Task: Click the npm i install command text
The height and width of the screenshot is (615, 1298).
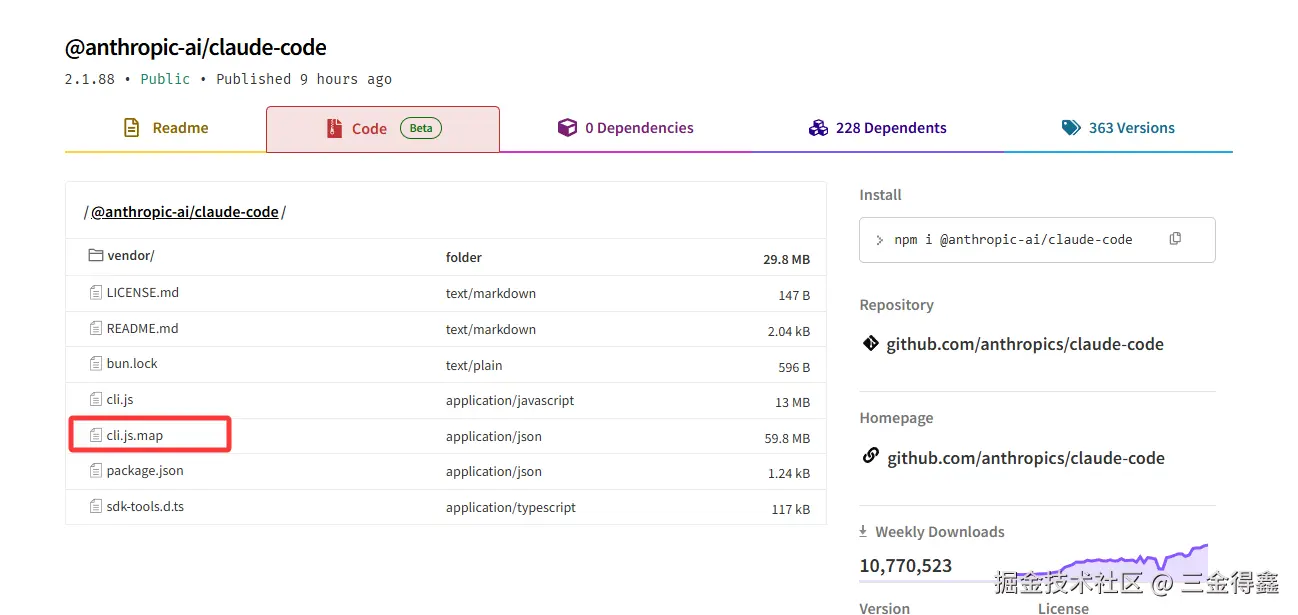Action: [x=1013, y=240]
